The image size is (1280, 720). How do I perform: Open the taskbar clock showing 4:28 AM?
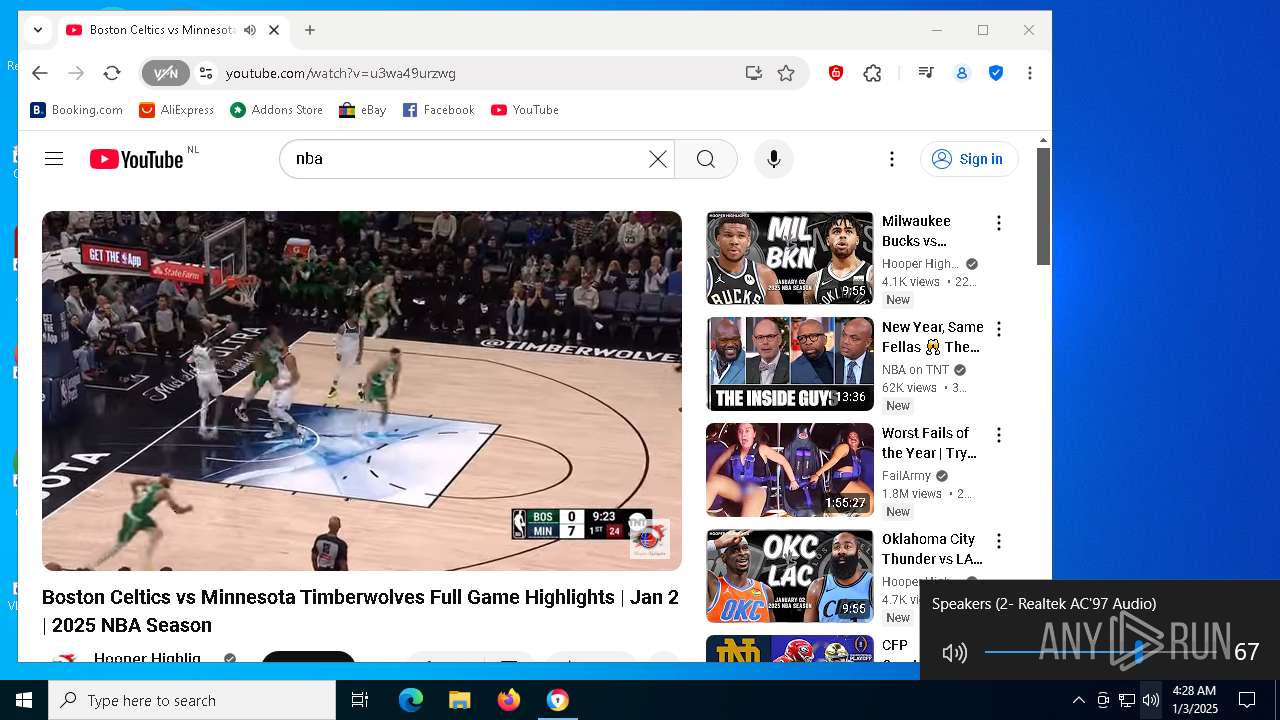coord(1195,700)
